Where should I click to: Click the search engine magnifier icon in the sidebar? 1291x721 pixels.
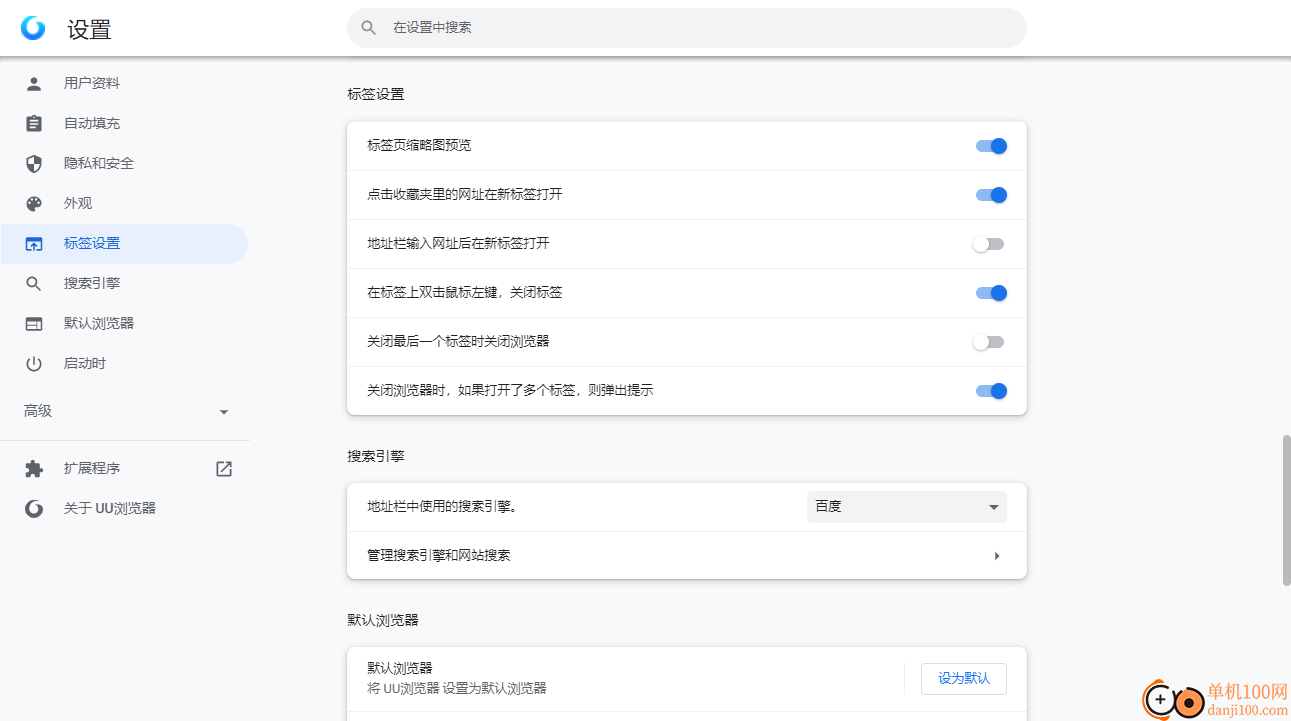click(x=34, y=283)
